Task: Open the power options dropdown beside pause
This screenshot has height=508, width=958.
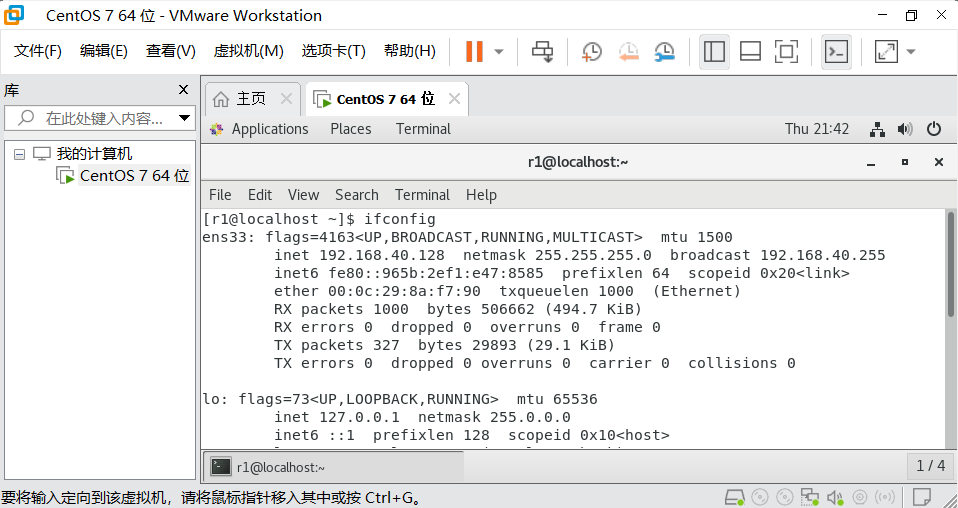Action: click(x=499, y=52)
